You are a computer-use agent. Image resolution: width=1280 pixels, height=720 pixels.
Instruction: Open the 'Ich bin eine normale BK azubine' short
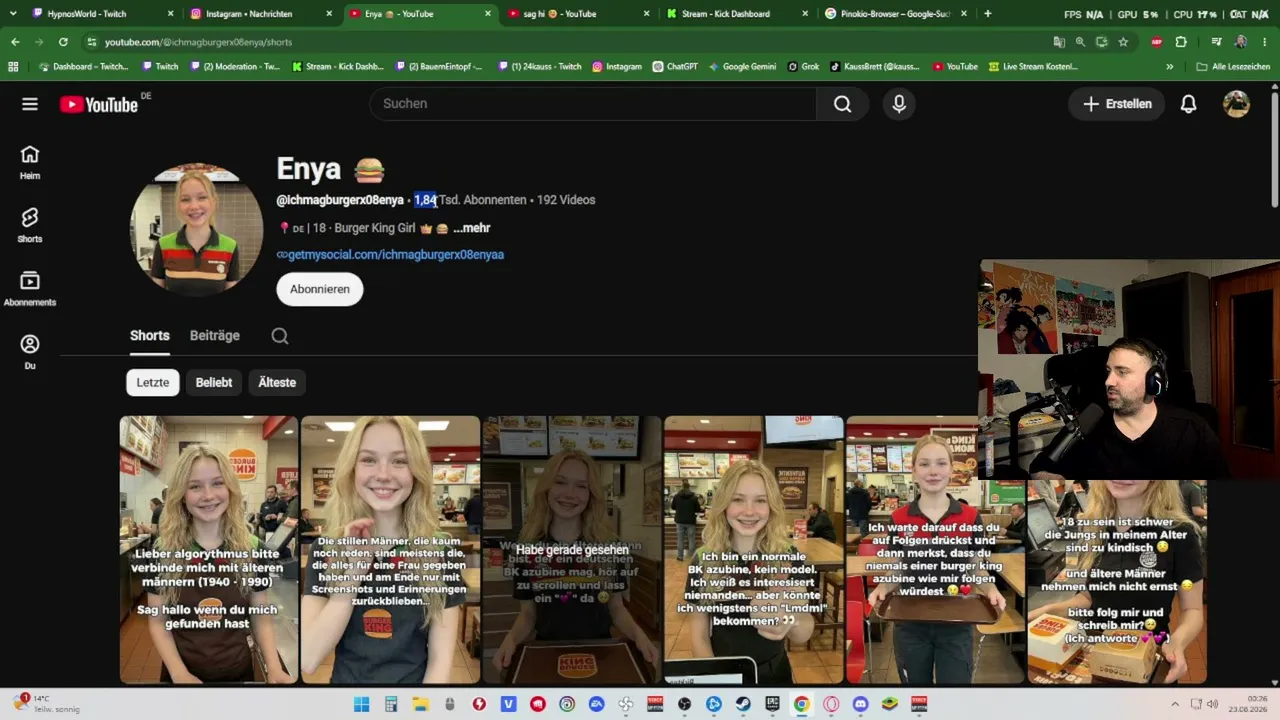tap(753, 550)
